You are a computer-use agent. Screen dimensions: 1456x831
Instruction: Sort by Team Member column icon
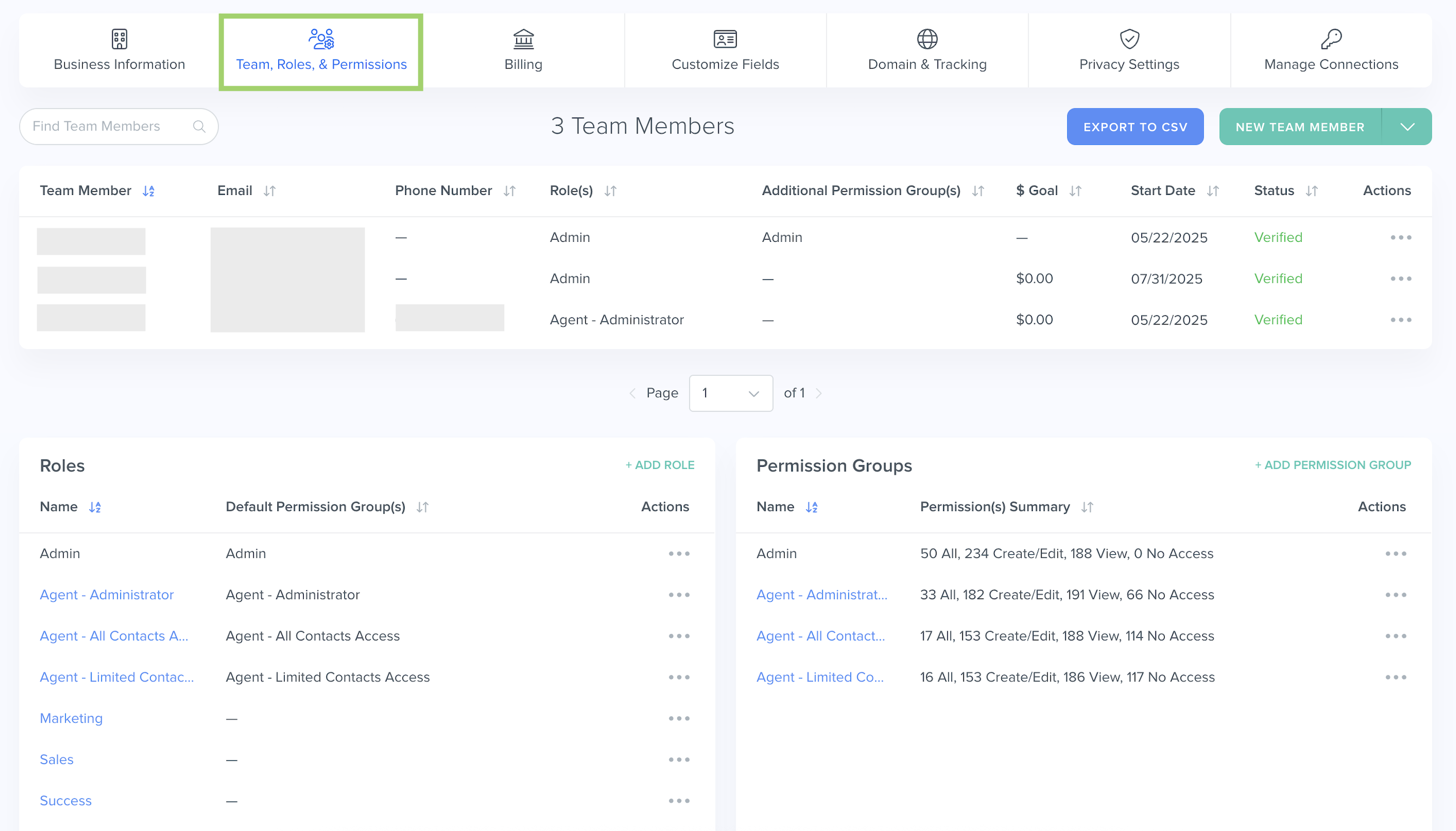[x=148, y=191]
